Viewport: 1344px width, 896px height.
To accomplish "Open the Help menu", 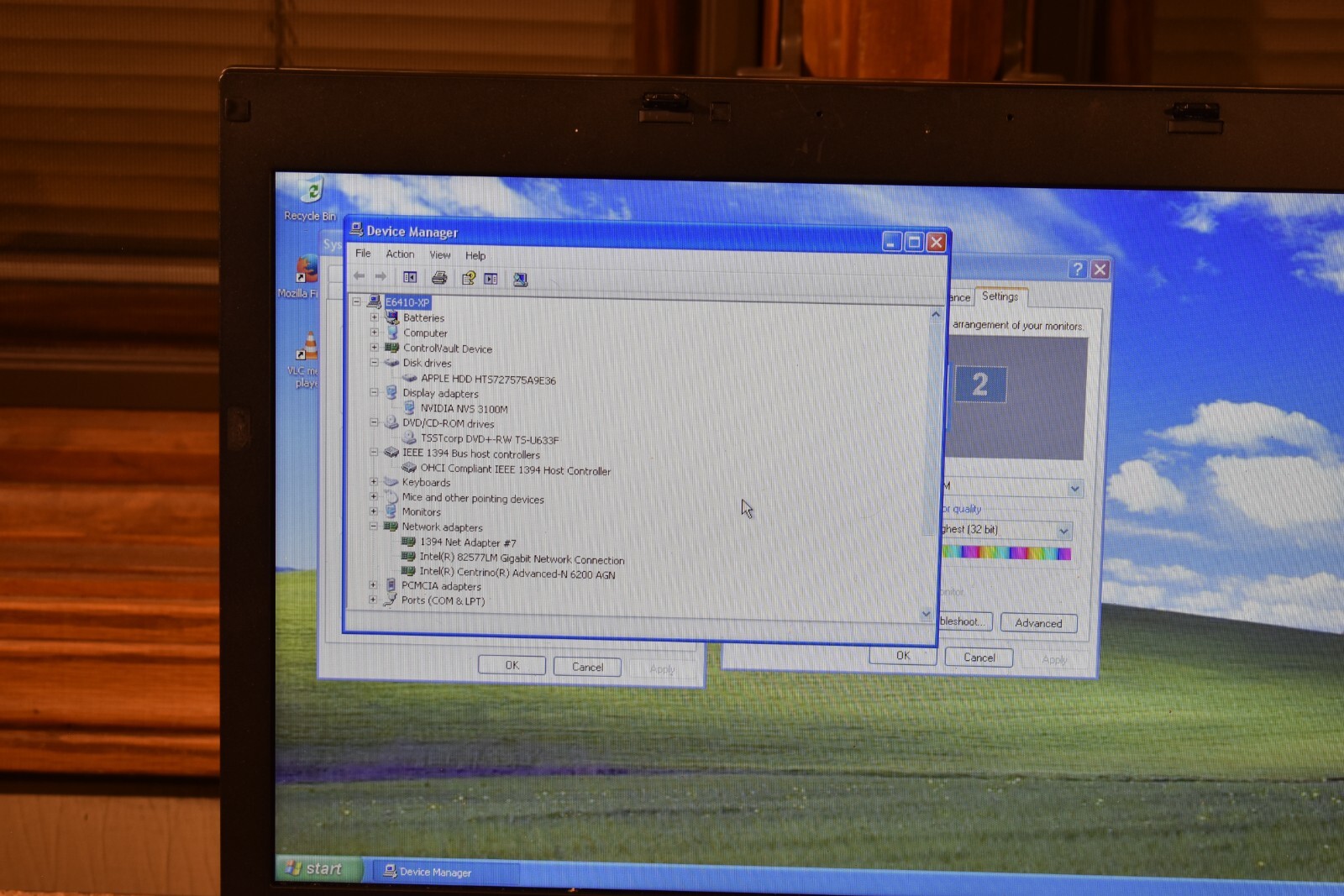I will coord(475,255).
